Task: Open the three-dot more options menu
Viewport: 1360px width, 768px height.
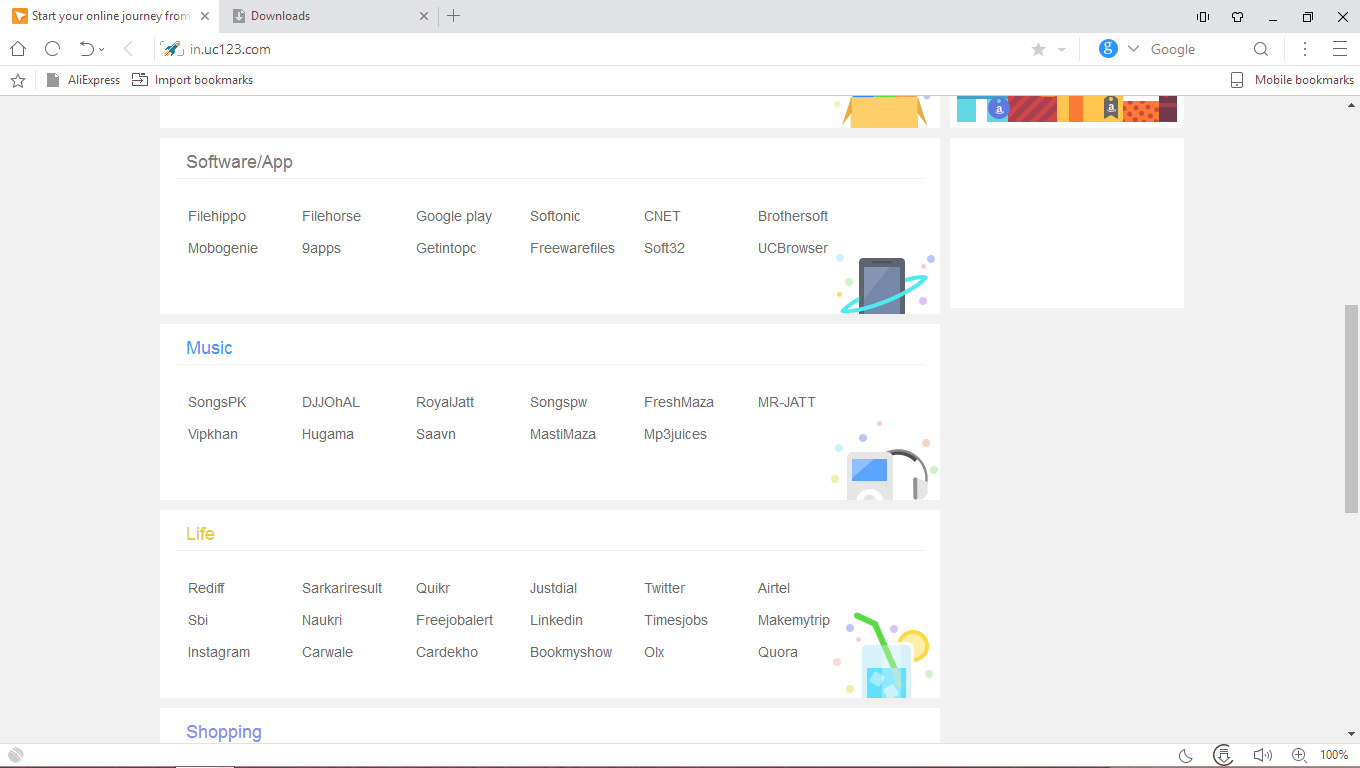Action: point(1305,49)
